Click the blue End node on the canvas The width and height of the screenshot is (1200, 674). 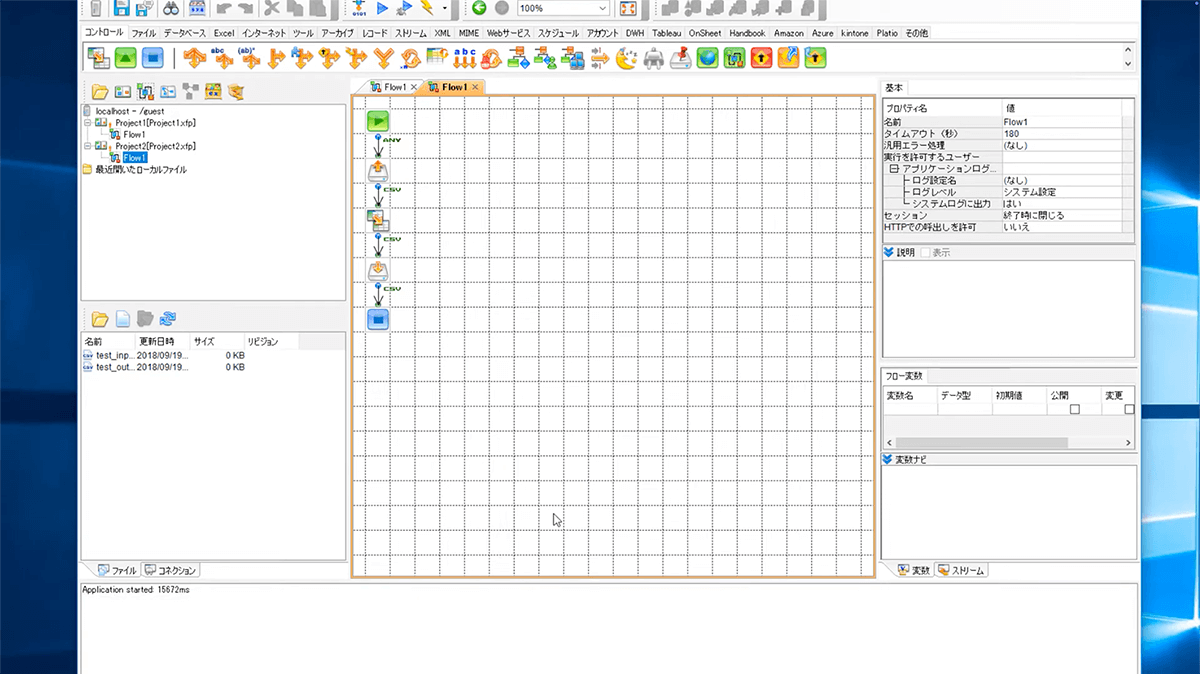[378, 319]
